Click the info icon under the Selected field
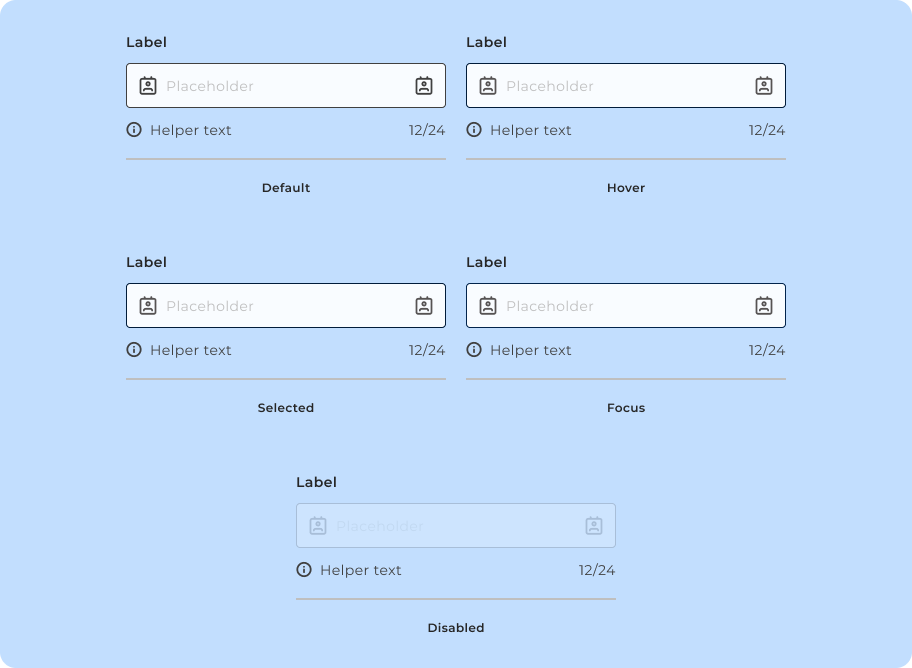The image size is (912, 668). coord(133,349)
